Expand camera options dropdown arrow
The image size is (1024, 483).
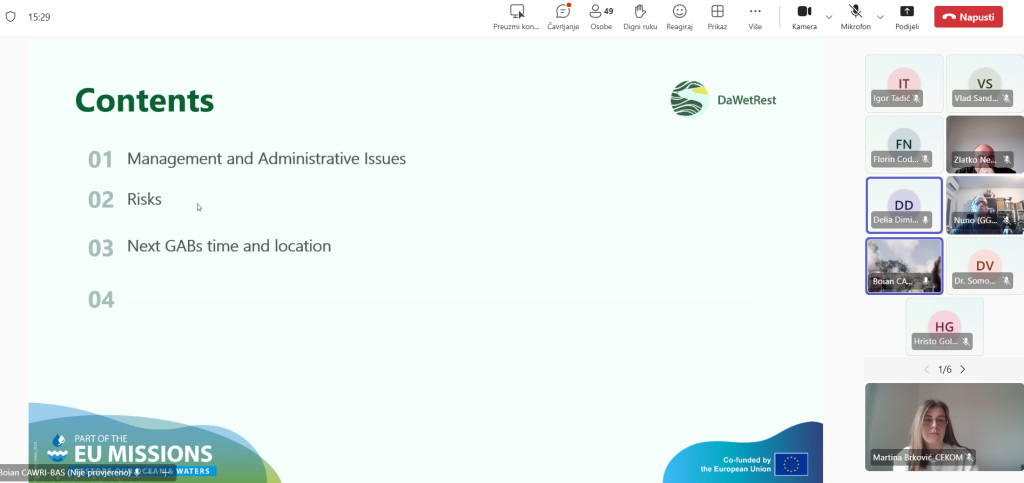(x=829, y=17)
